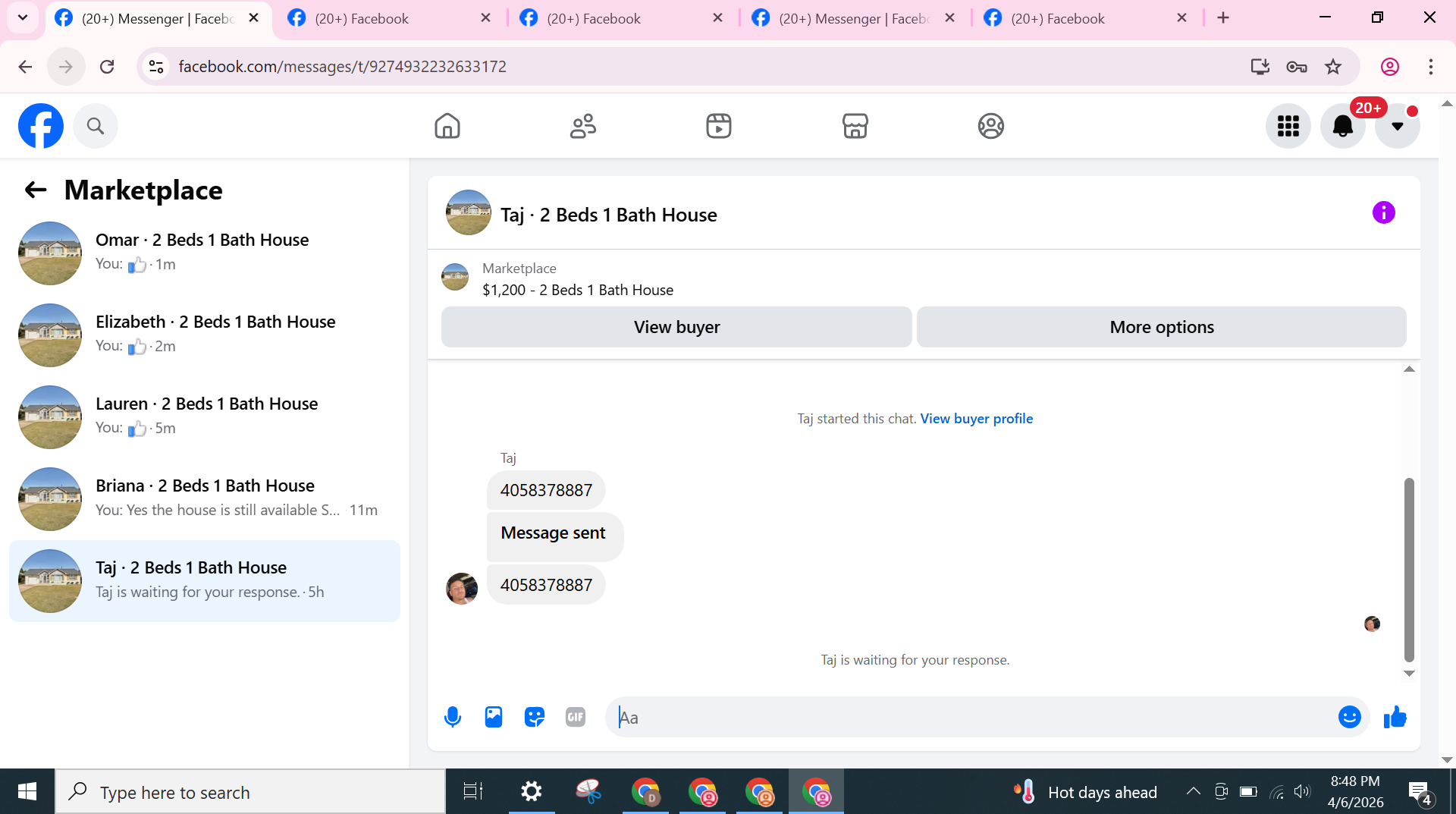The image size is (1456, 814).
Task: Click the View buyer button
Action: click(676, 327)
